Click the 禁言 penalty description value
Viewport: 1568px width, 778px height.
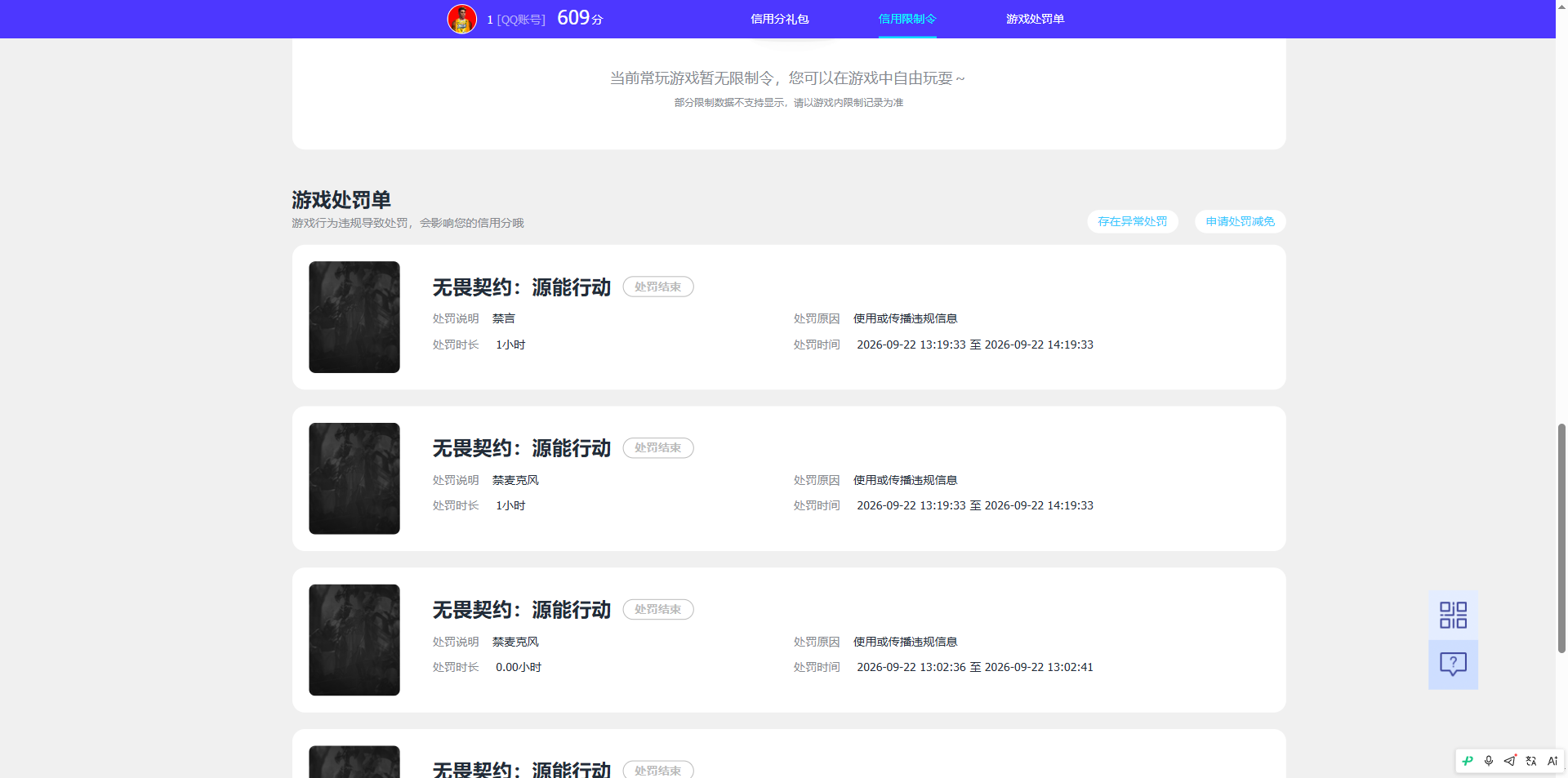coord(504,318)
